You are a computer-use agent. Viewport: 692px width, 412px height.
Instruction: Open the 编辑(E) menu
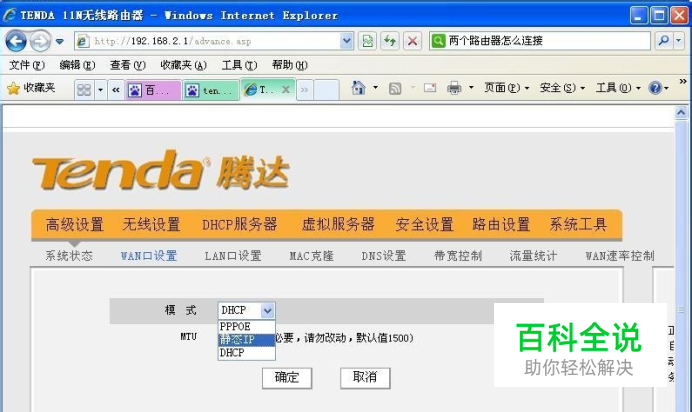pyautogui.click(x=77, y=65)
